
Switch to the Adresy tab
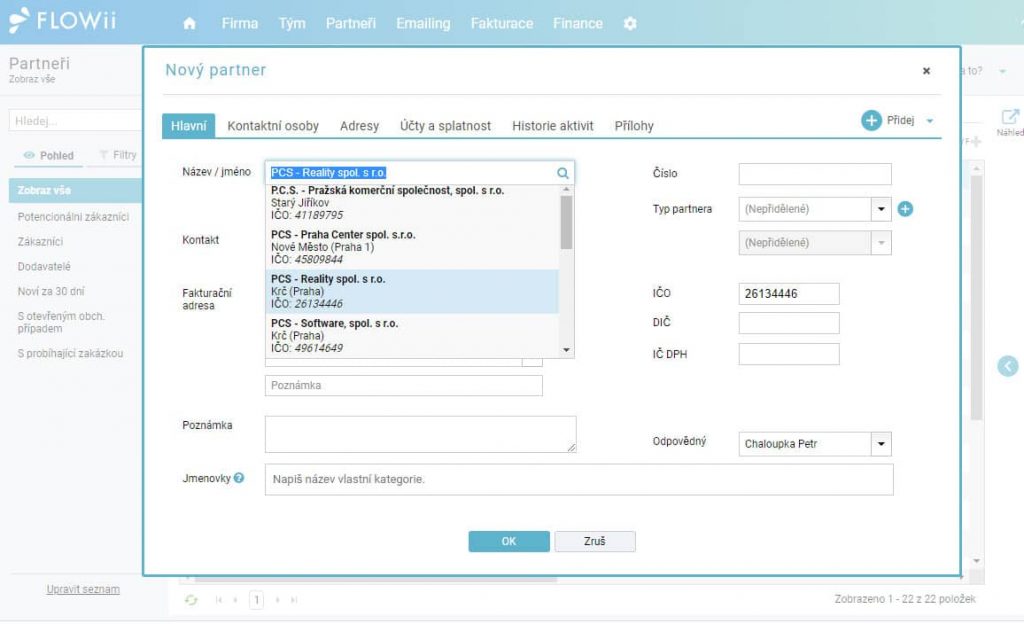[x=359, y=126]
